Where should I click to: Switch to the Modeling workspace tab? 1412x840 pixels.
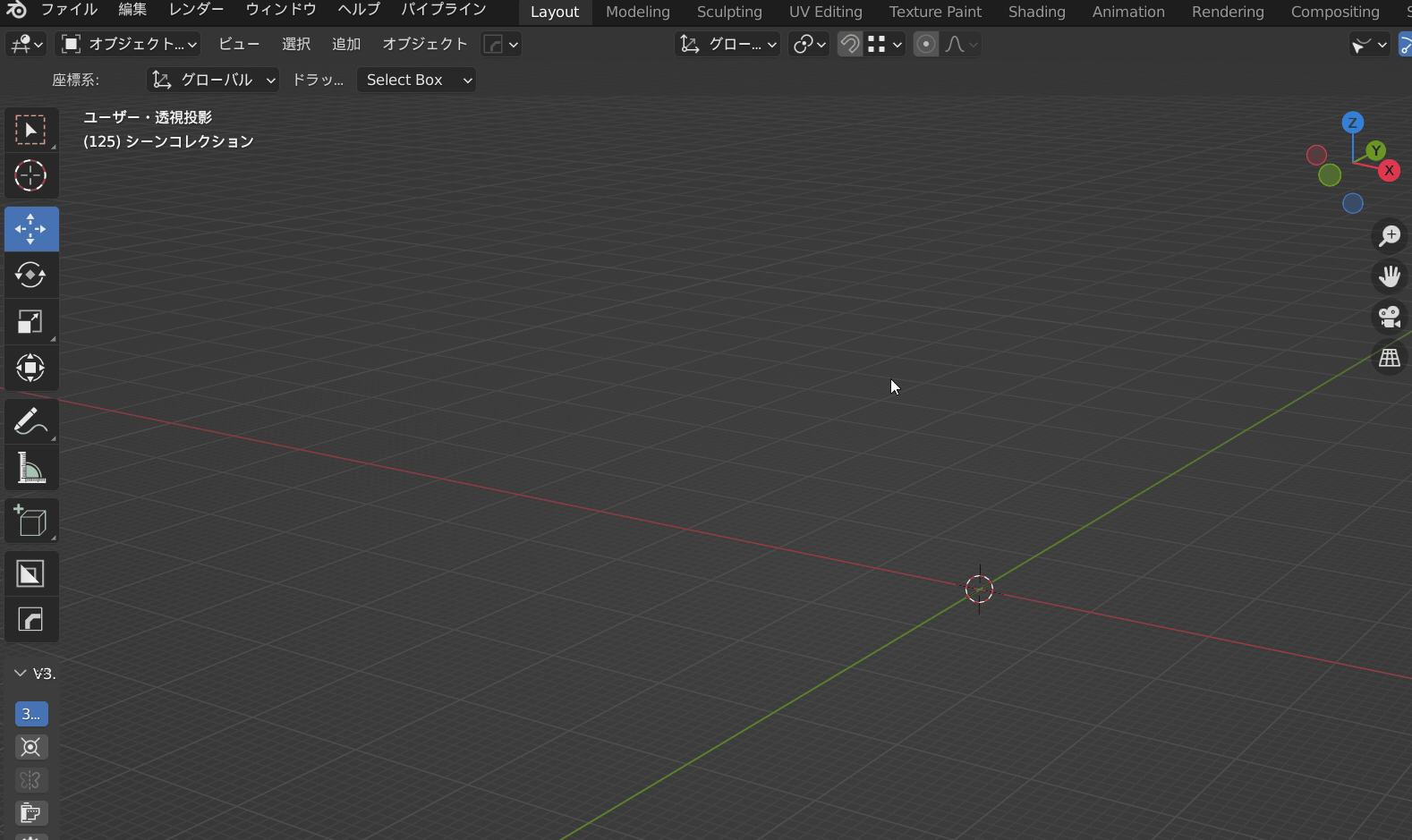point(638,12)
